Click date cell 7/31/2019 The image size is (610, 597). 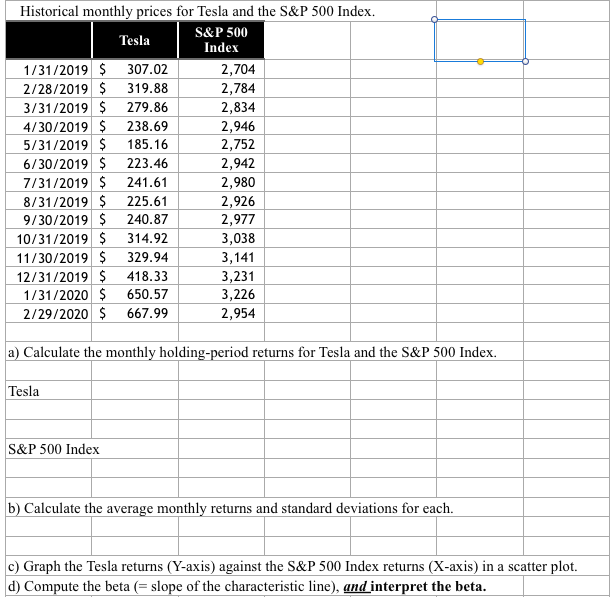coord(49,182)
